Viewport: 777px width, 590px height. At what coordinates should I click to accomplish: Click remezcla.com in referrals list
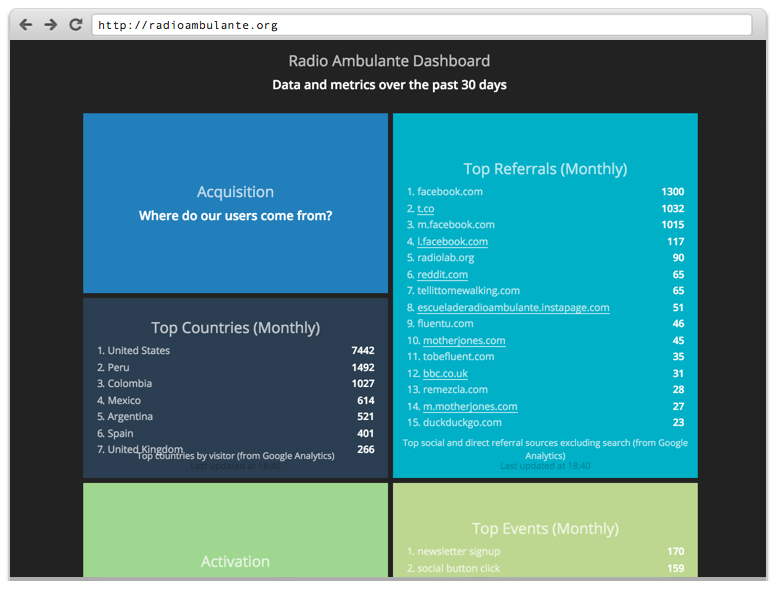[455, 390]
